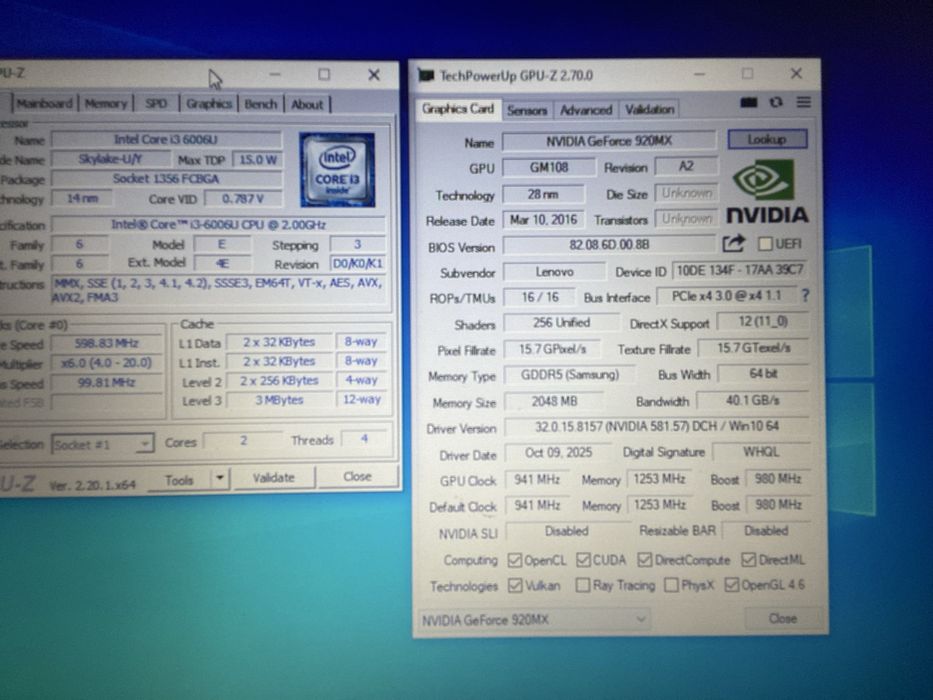This screenshot has width=933, height=700.
Task: Click the Intel Core i3 badge
Action: tap(337, 170)
